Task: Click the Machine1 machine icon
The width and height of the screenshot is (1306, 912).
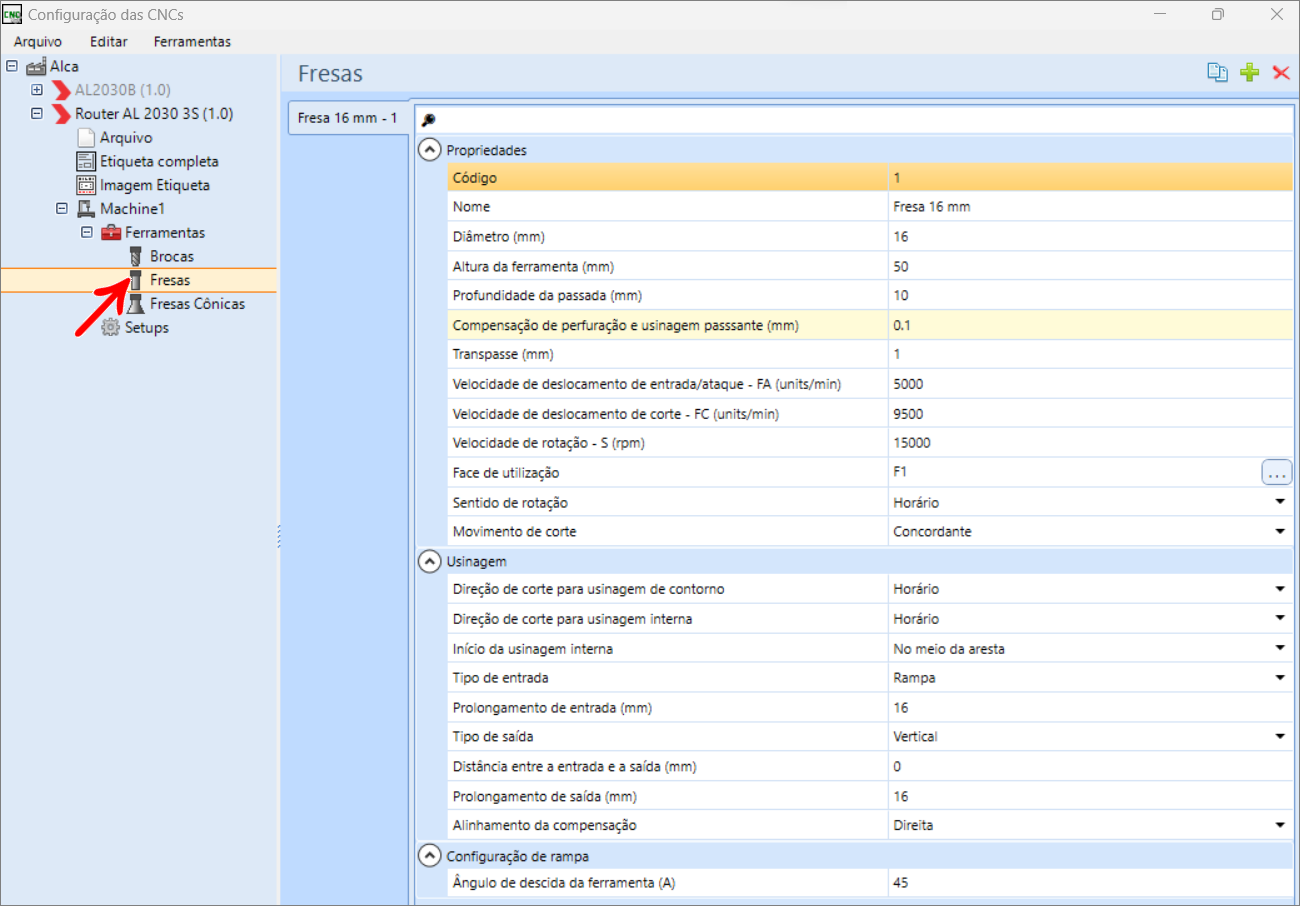Action: tap(86, 209)
